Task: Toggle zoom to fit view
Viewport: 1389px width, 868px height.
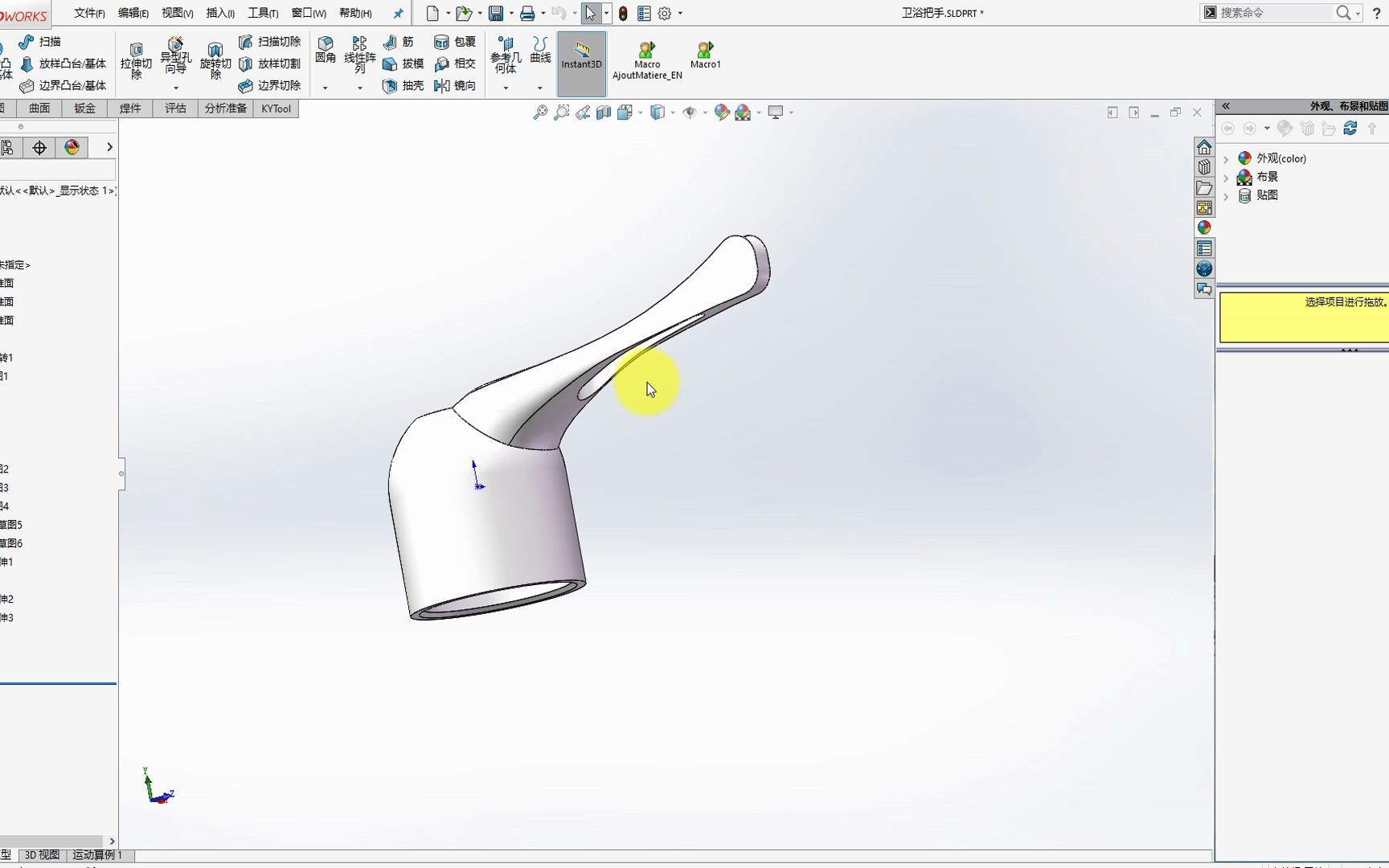Action: [542, 112]
